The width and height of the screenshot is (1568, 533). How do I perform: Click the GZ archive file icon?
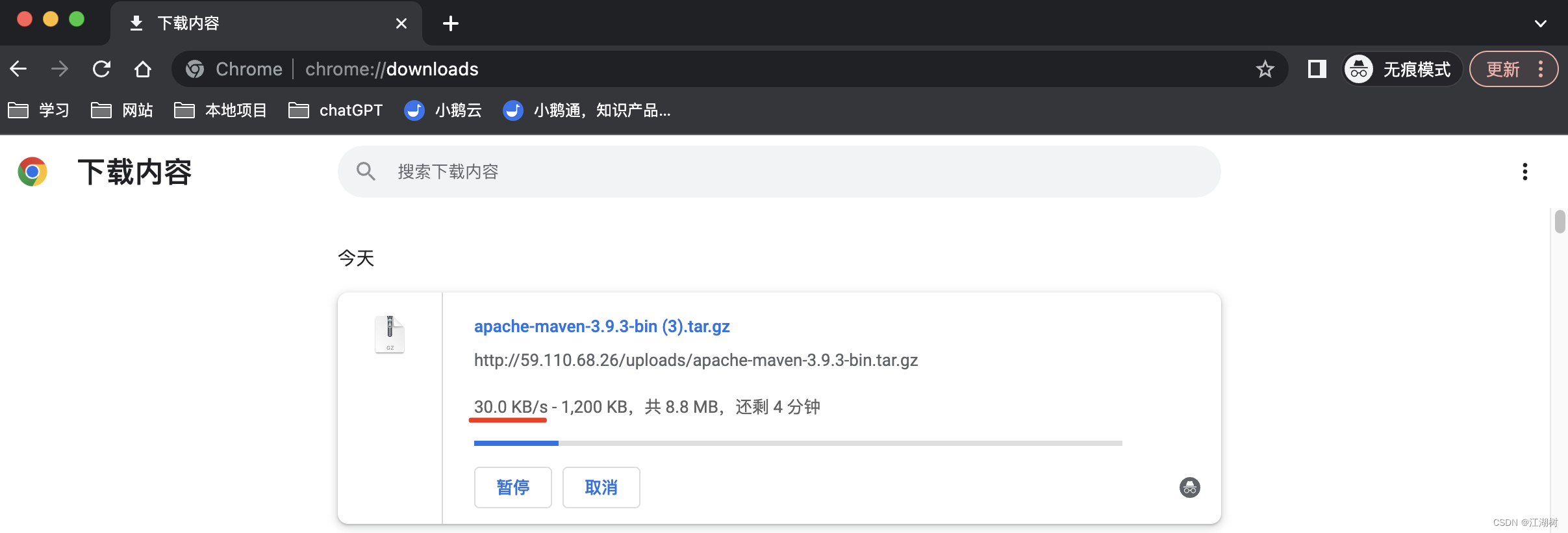click(x=390, y=334)
